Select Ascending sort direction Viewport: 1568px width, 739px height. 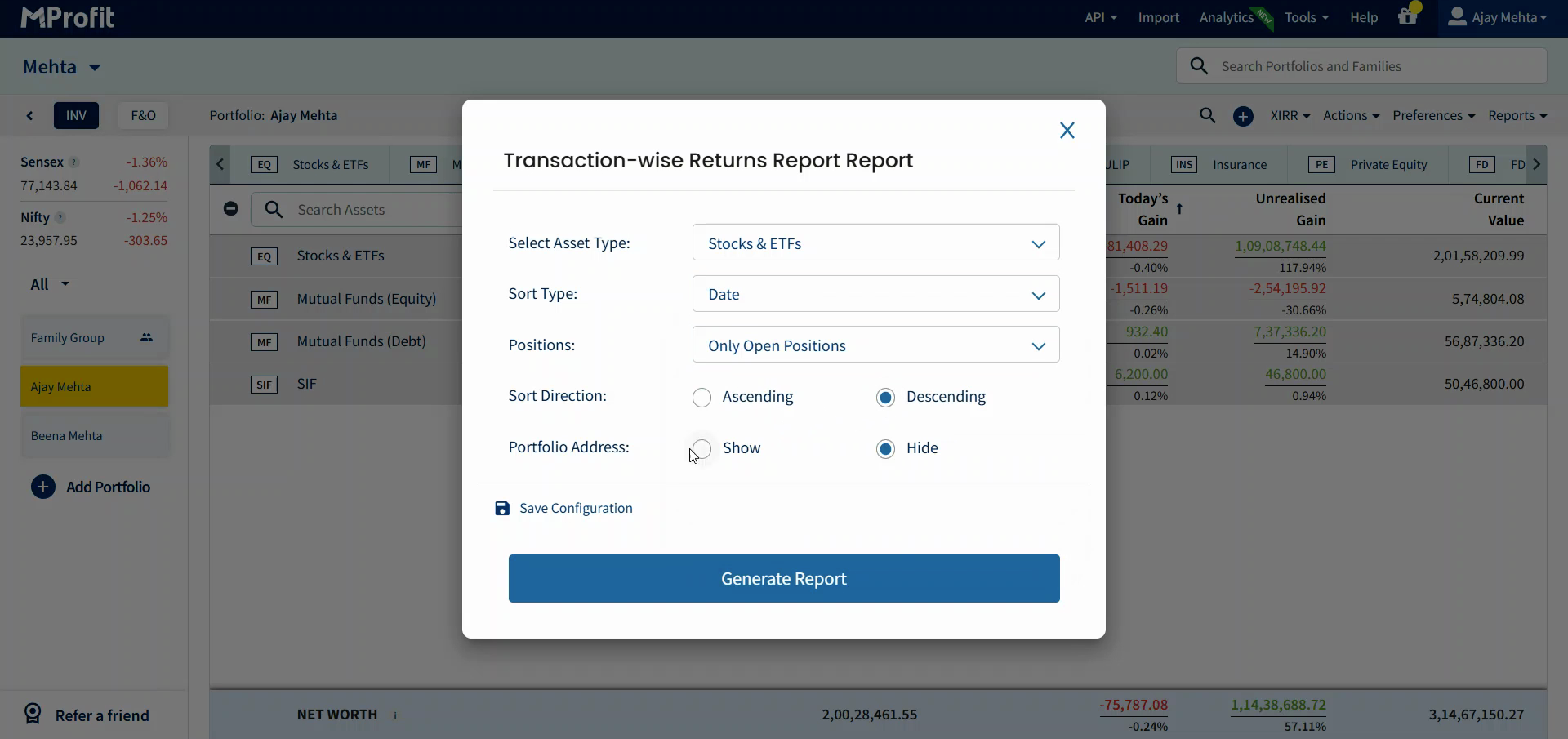[x=702, y=398]
